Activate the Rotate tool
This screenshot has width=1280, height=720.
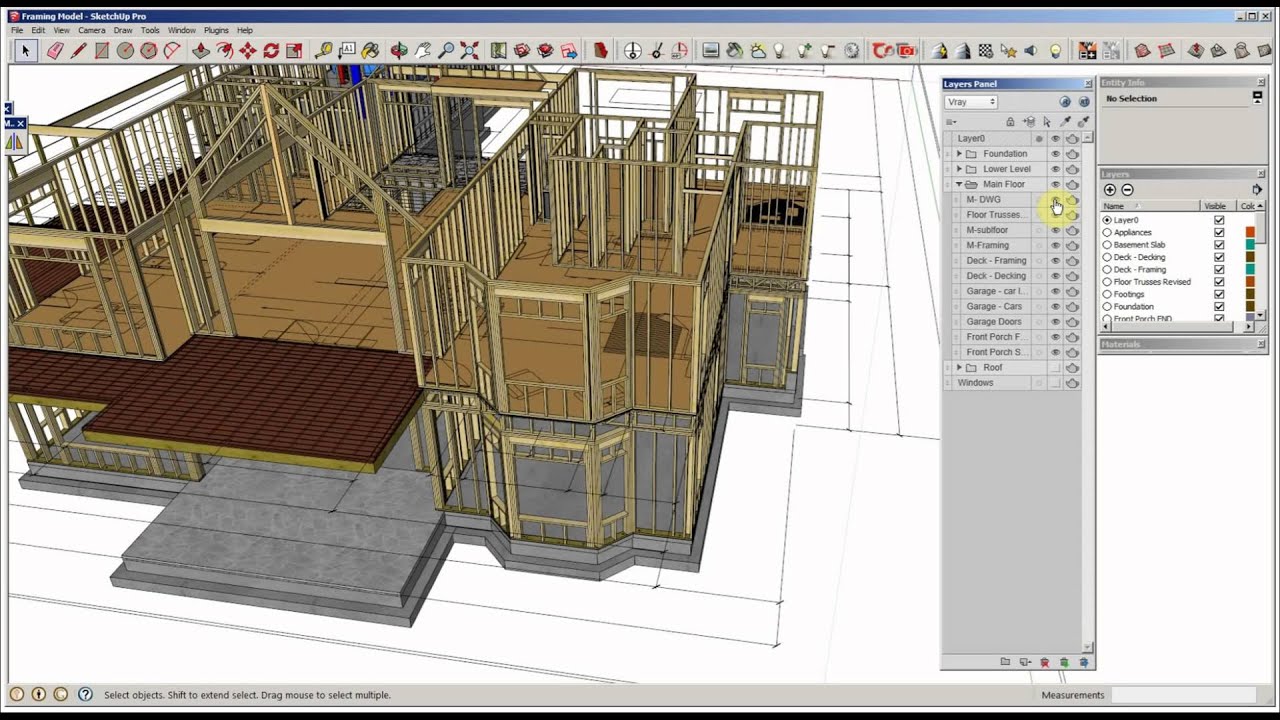click(x=271, y=51)
